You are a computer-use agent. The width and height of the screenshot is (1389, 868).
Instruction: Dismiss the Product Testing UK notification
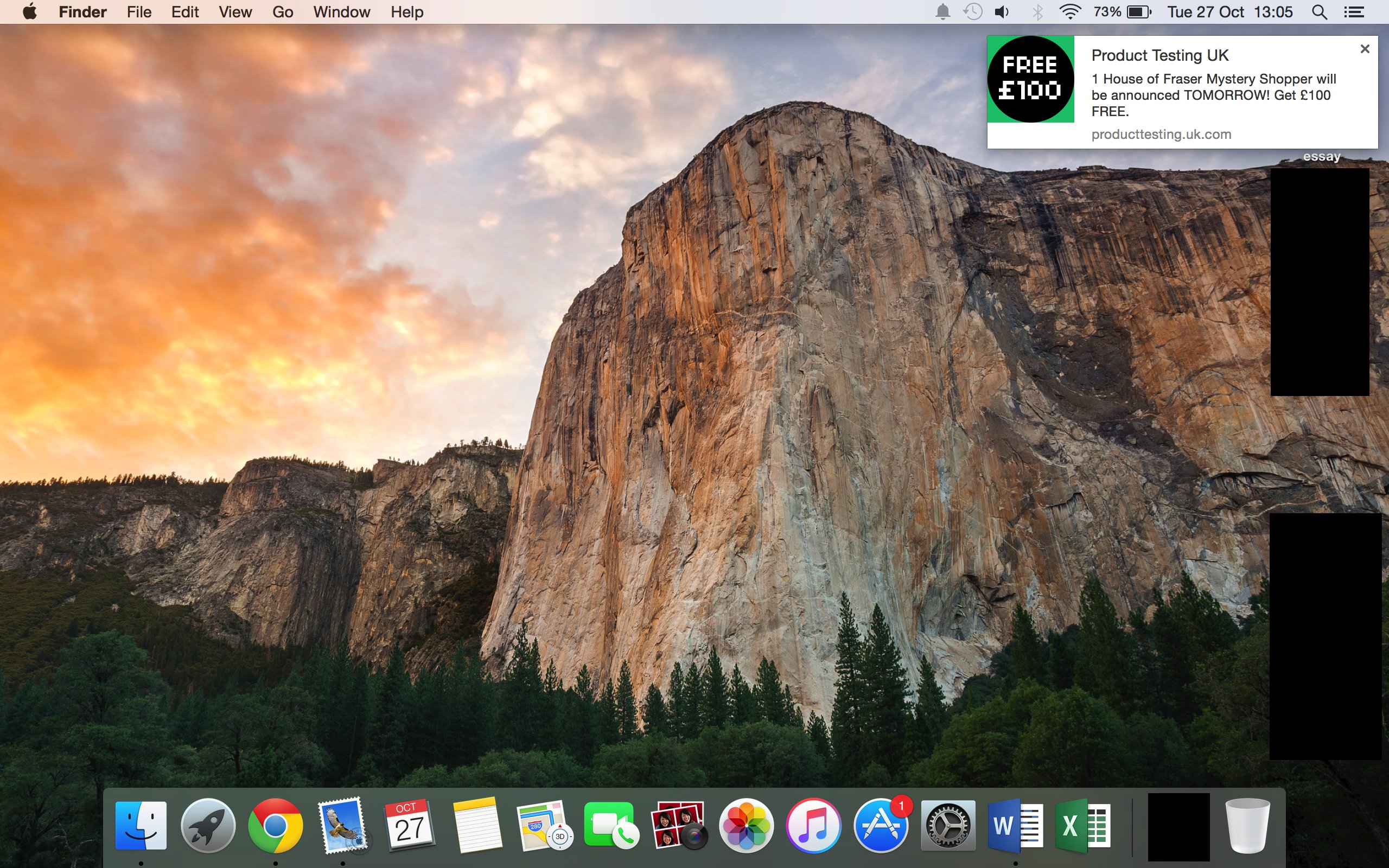coord(1365,49)
